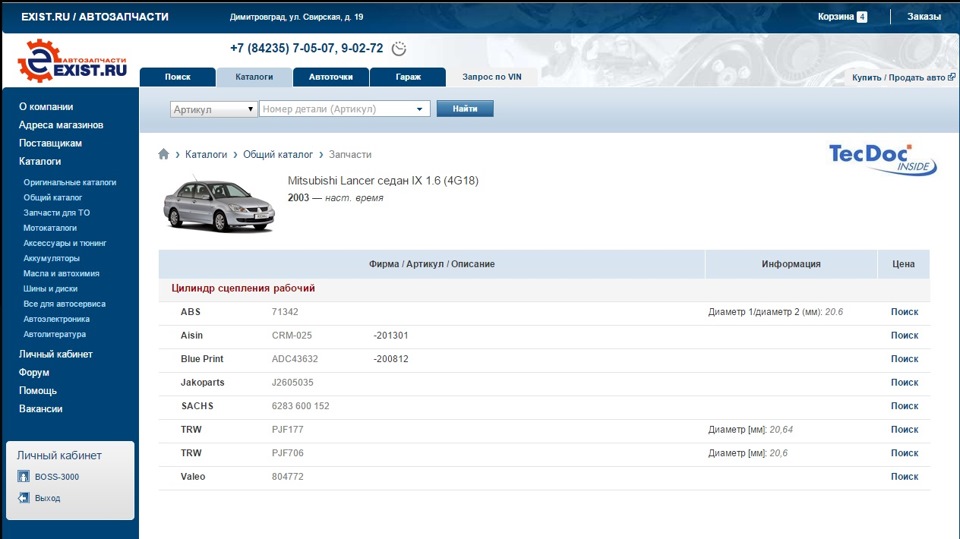Open Вакансии in sidebar
Image resolution: width=960 pixels, height=539 pixels.
(x=40, y=409)
